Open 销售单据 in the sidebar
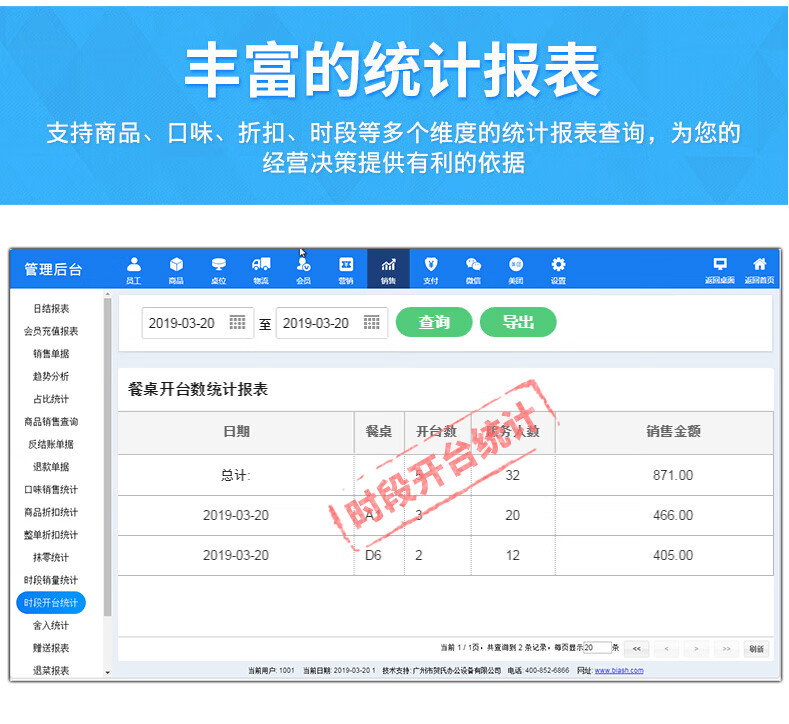789x724 pixels. click(x=51, y=354)
